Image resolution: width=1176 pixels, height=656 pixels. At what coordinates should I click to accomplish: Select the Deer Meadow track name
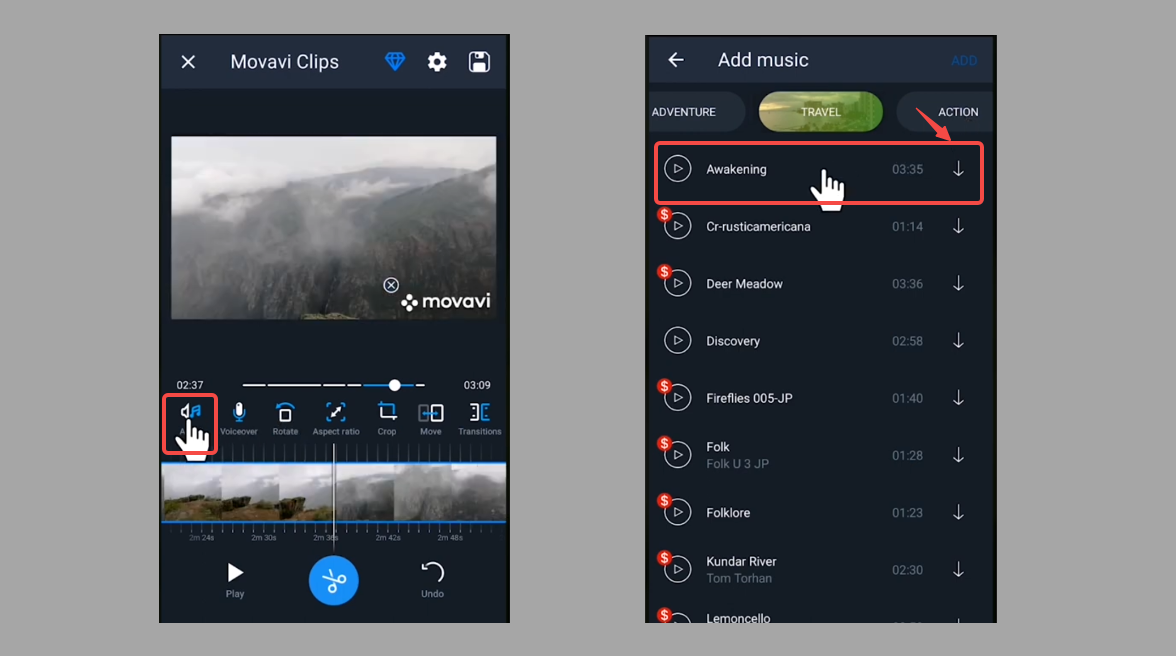[744, 283]
